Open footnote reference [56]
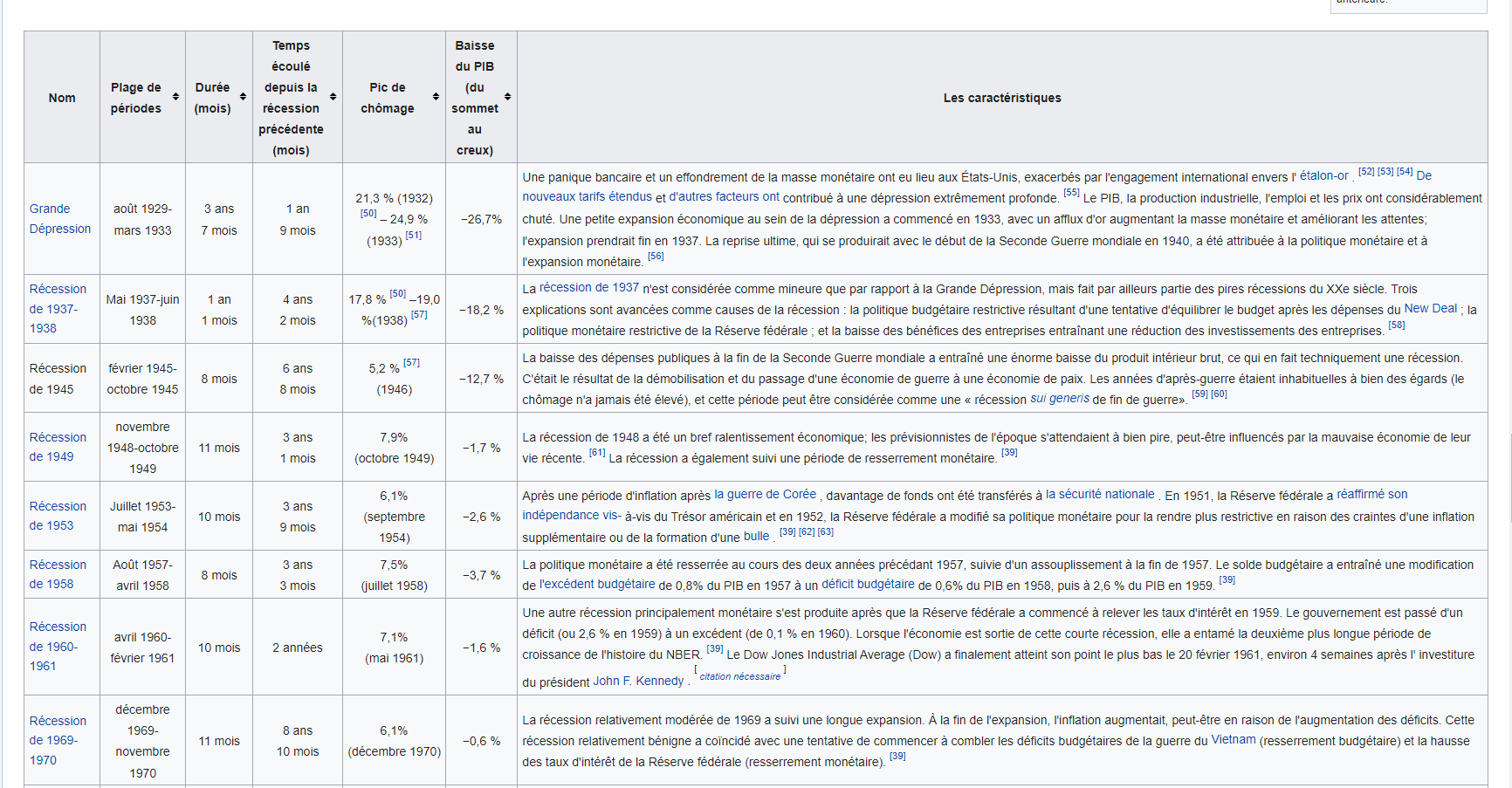The height and width of the screenshot is (788, 1512). 656,257
